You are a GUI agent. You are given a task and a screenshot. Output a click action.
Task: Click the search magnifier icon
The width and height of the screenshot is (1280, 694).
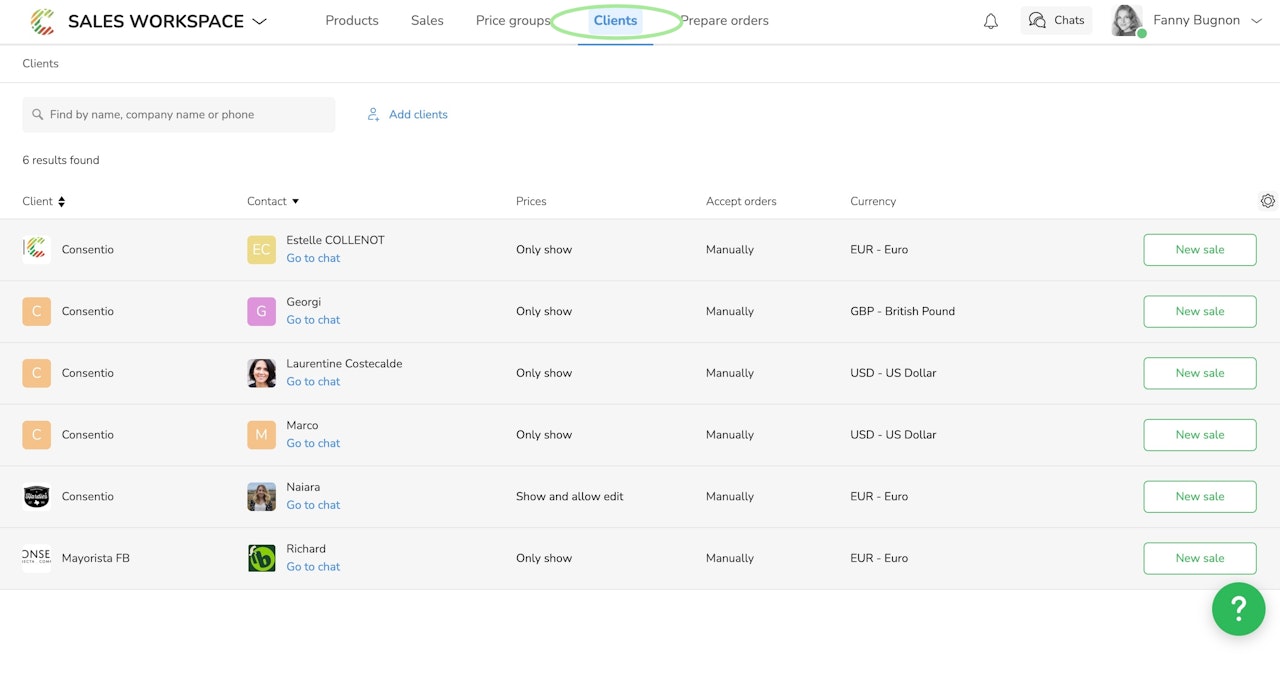coord(38,115)
